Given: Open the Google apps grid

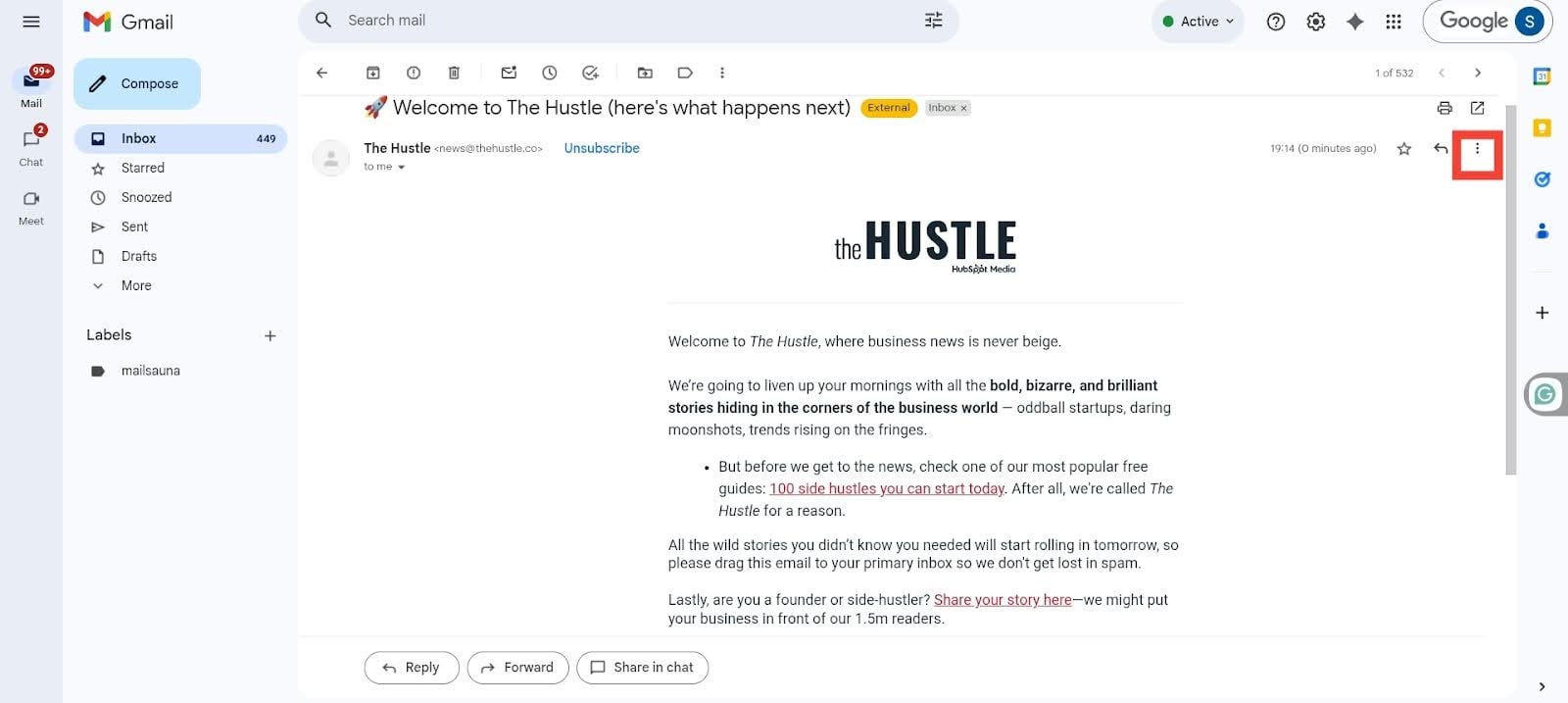Looking at the screenshot, I should click(1394, 22).
